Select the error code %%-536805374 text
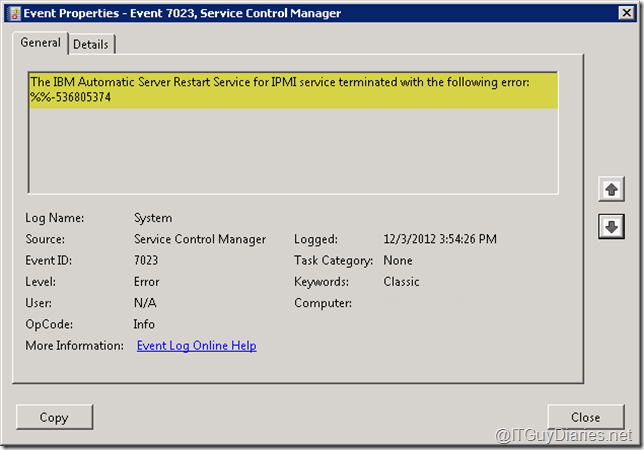This screenshot has height=450, width=644. [x=70, y=98]
